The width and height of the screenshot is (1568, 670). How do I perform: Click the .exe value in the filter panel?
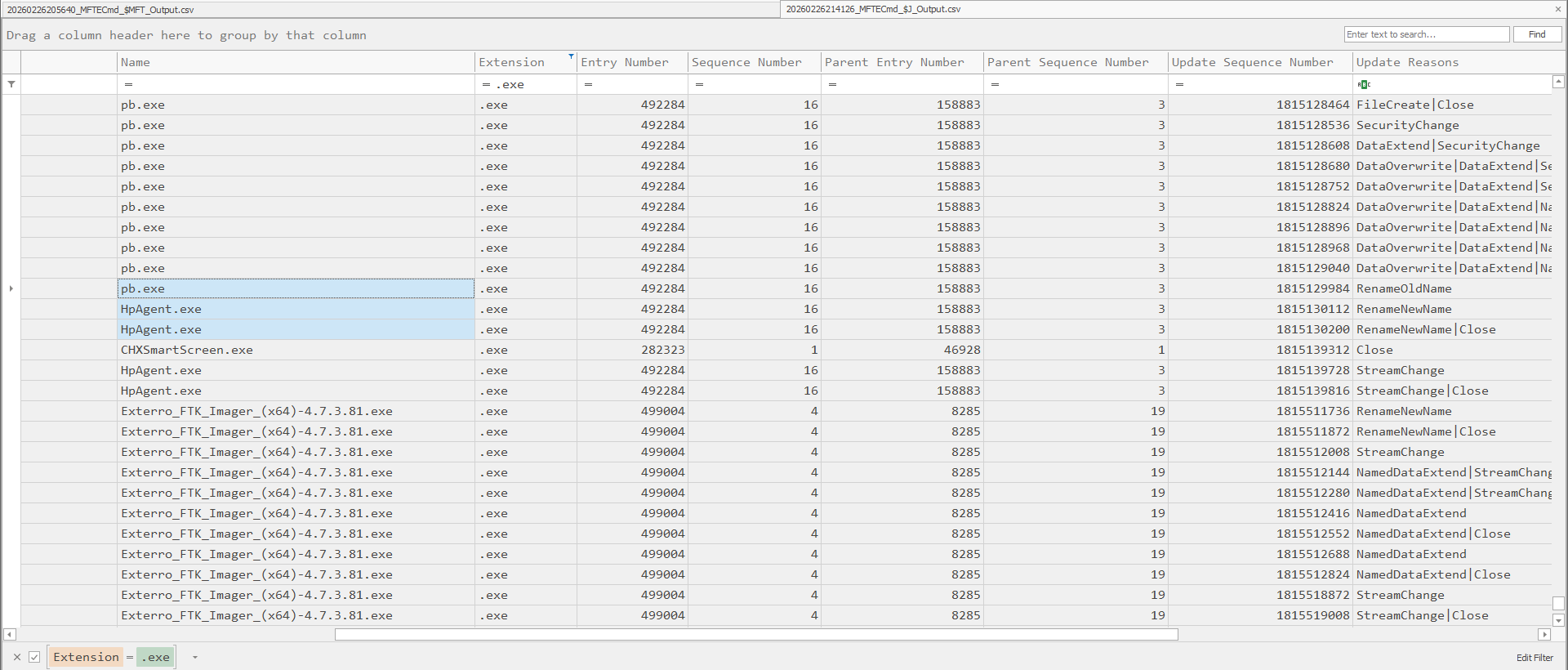pos(155,657)
